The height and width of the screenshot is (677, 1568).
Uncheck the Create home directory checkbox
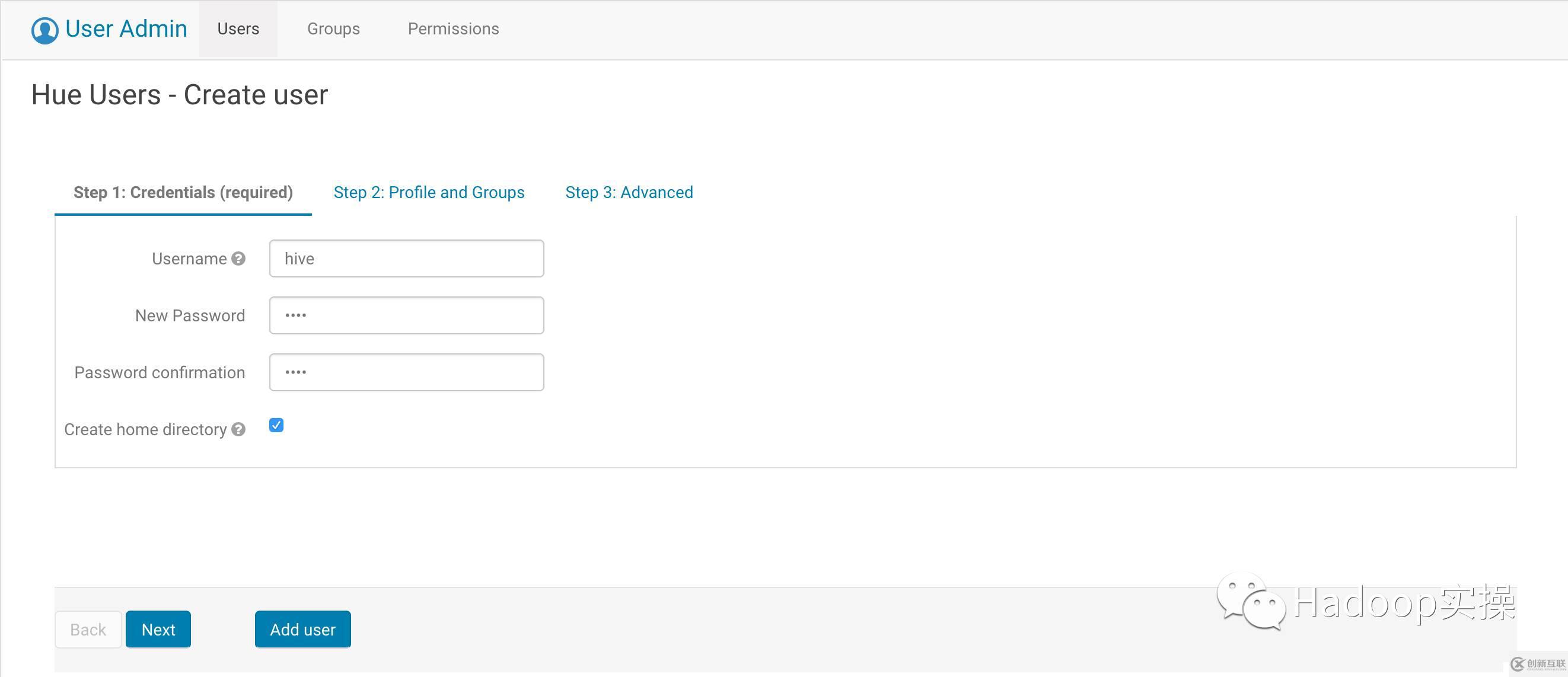point(276,425)
